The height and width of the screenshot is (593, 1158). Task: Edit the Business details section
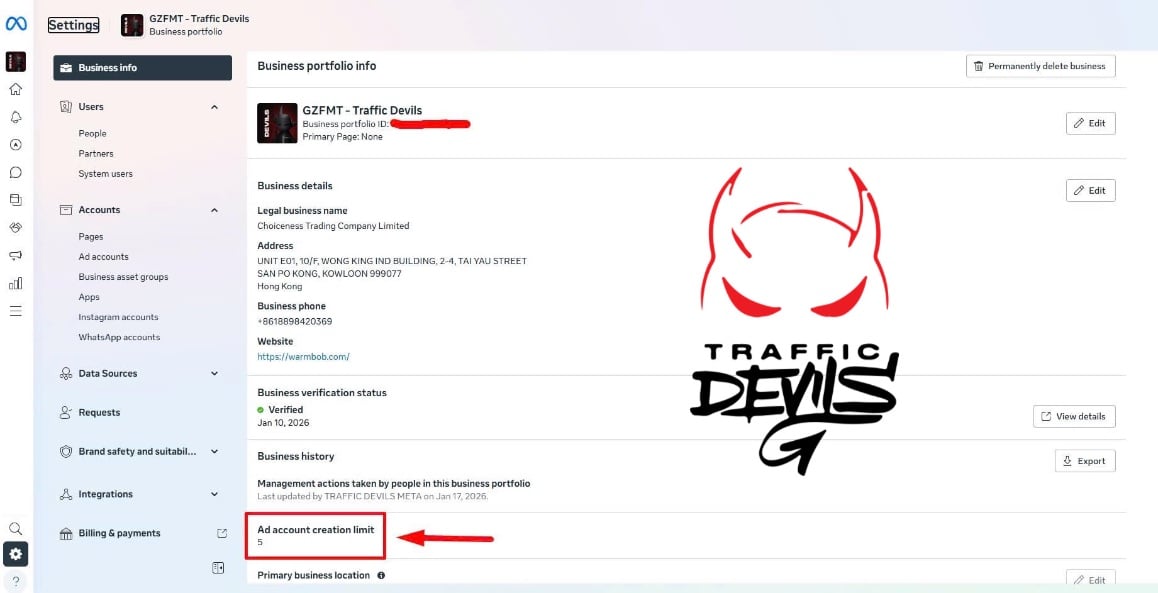[1091, 191]
